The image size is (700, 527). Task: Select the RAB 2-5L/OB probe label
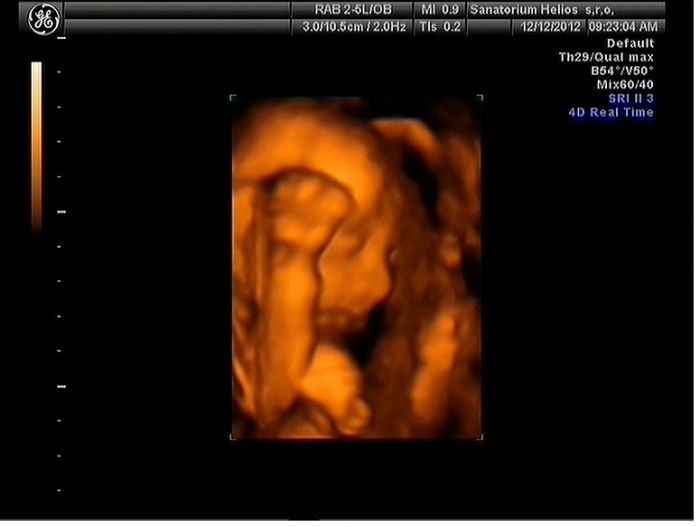coord(347,9)
